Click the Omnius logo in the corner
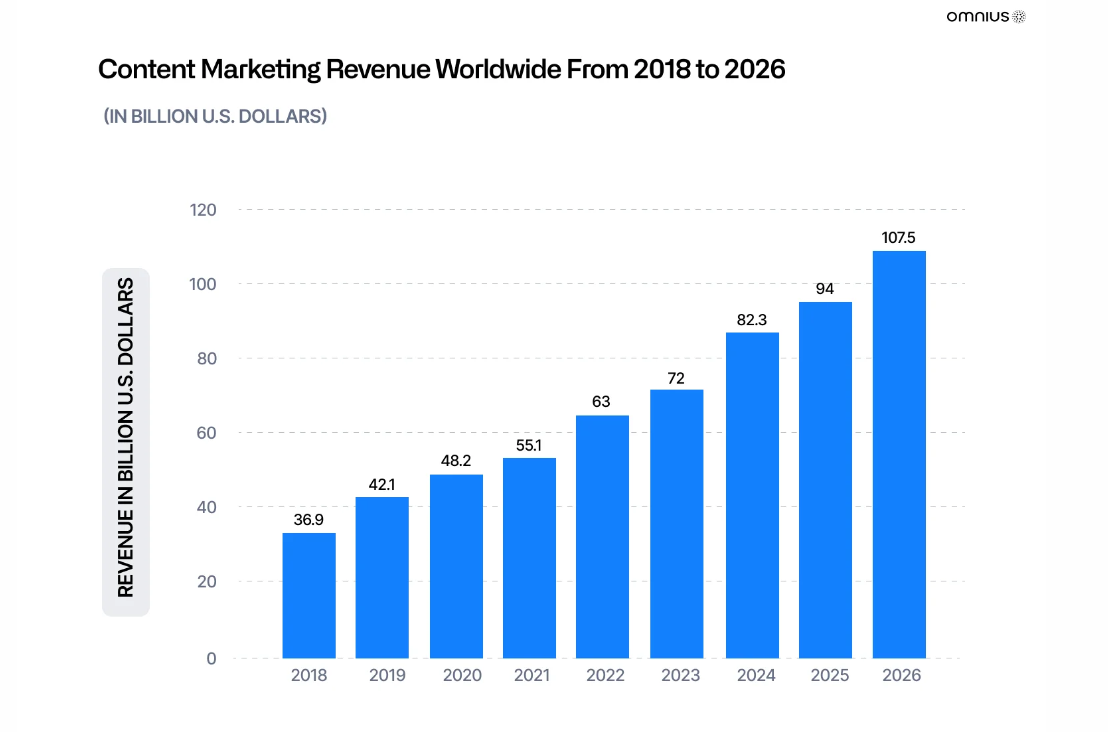 [x=986, y=16]
